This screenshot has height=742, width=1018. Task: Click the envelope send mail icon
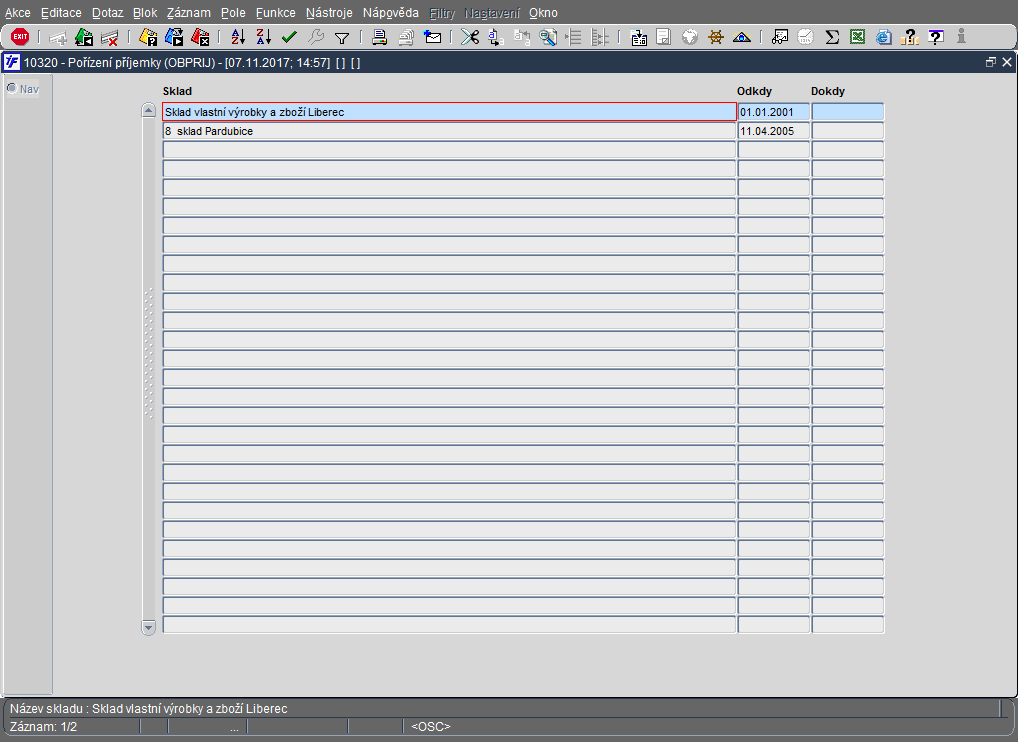432,38
